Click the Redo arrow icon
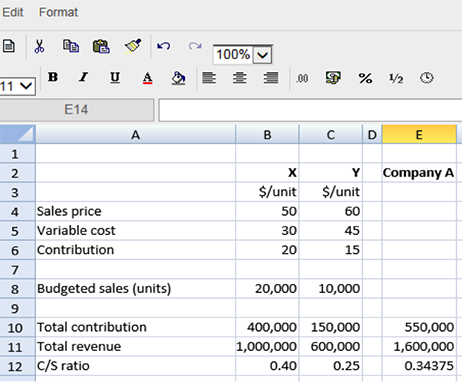The image size is (462, 382). 195,46
